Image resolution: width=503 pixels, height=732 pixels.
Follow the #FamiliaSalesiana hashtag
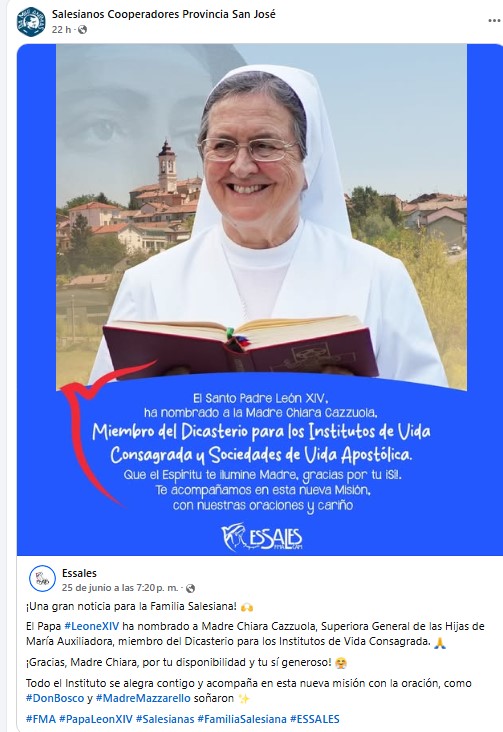[x=242, y=719]
